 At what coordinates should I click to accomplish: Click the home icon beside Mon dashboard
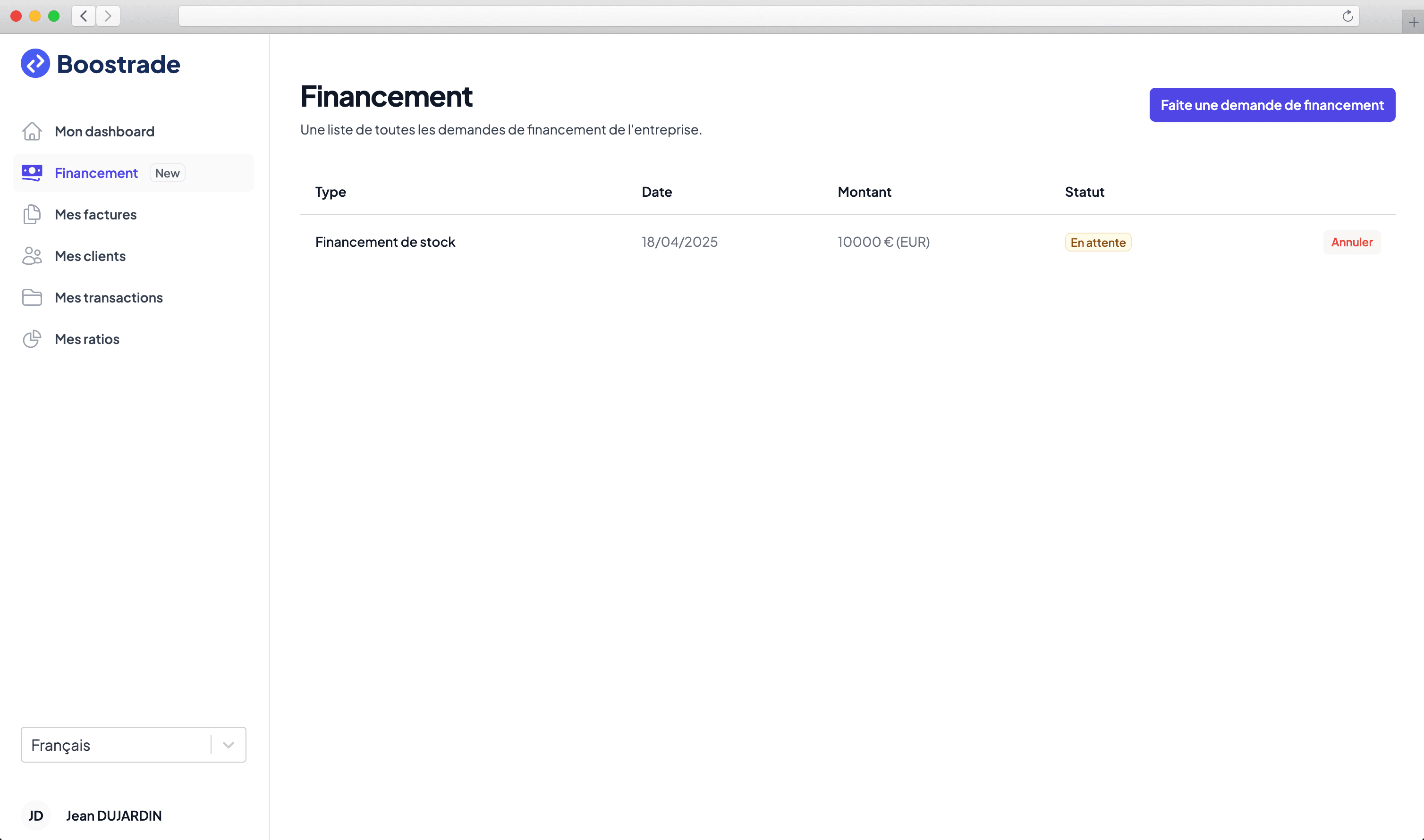point(32,131)
